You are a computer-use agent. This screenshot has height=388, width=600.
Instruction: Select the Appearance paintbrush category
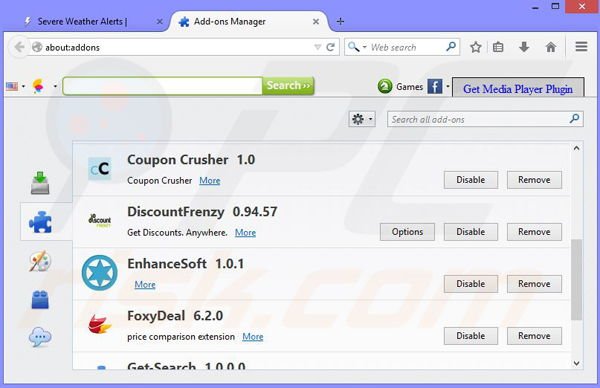[40, 261]
